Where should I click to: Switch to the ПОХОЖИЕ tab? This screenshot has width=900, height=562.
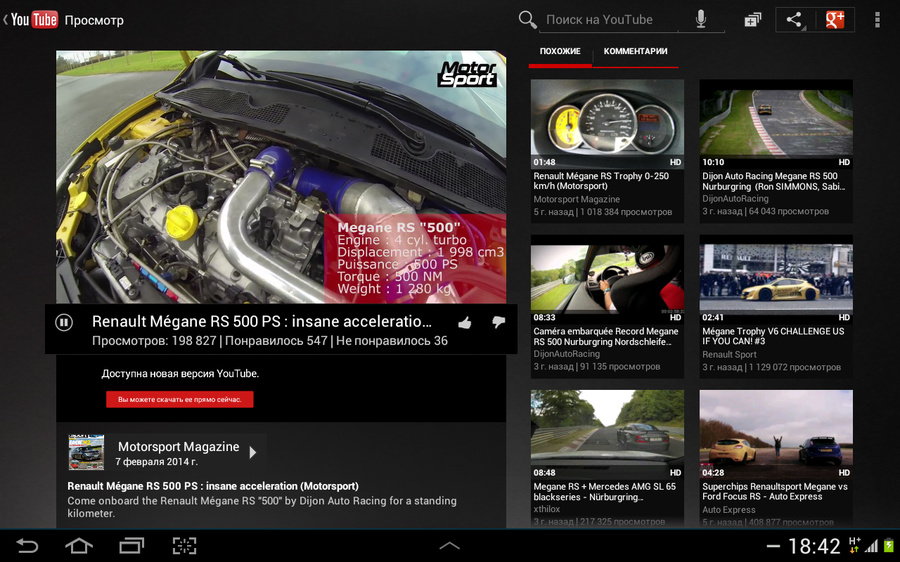click(x=560, y=51)
